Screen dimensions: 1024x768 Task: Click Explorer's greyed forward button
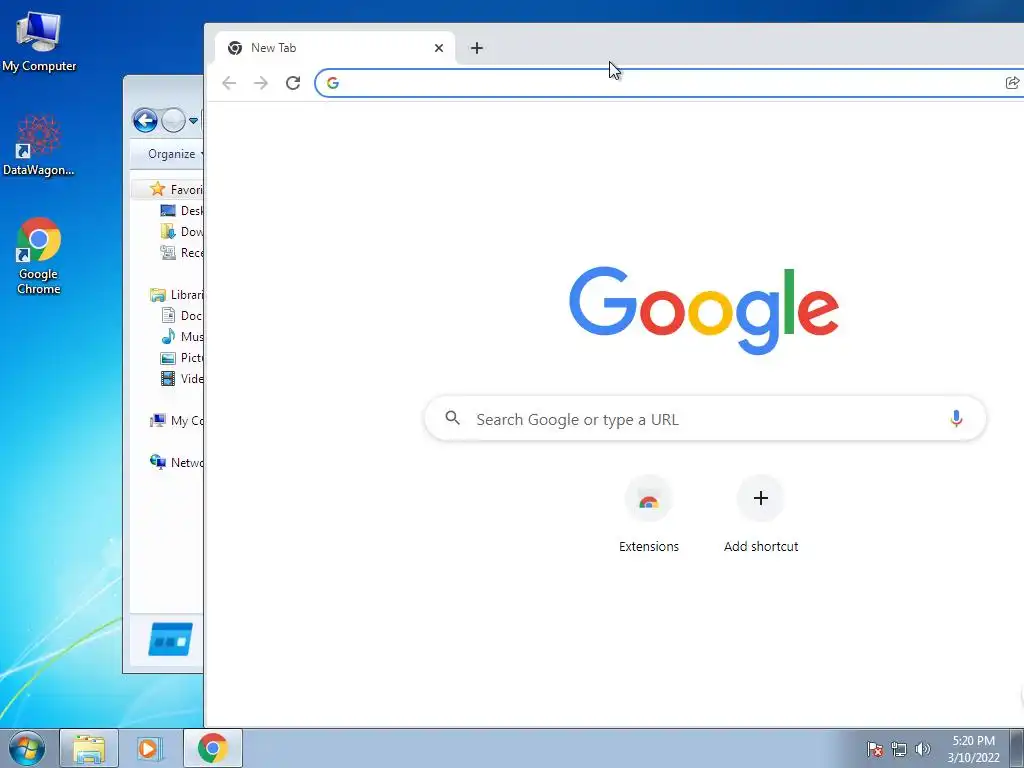tap(173, 120)
